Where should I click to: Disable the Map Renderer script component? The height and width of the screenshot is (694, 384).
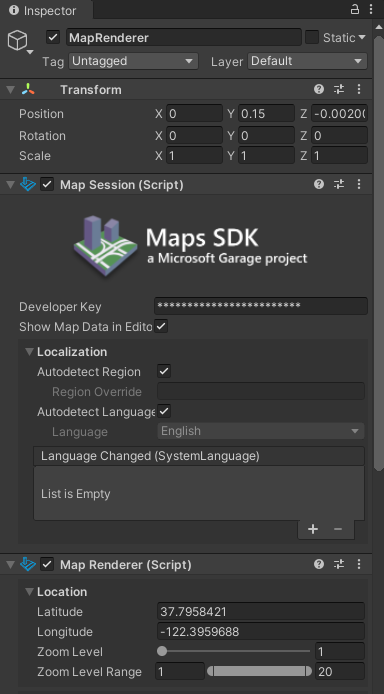click(x=47, y=564)
